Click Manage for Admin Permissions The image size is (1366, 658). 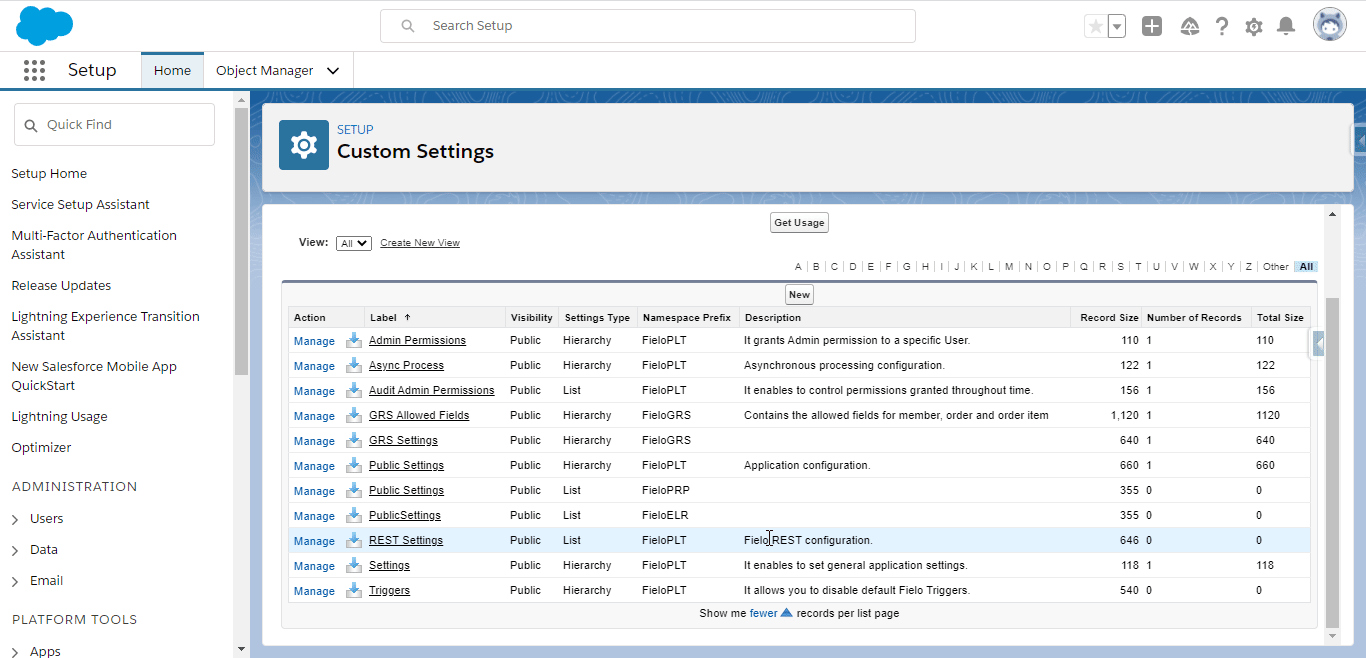pyautogui.click(x=314, y=341)
